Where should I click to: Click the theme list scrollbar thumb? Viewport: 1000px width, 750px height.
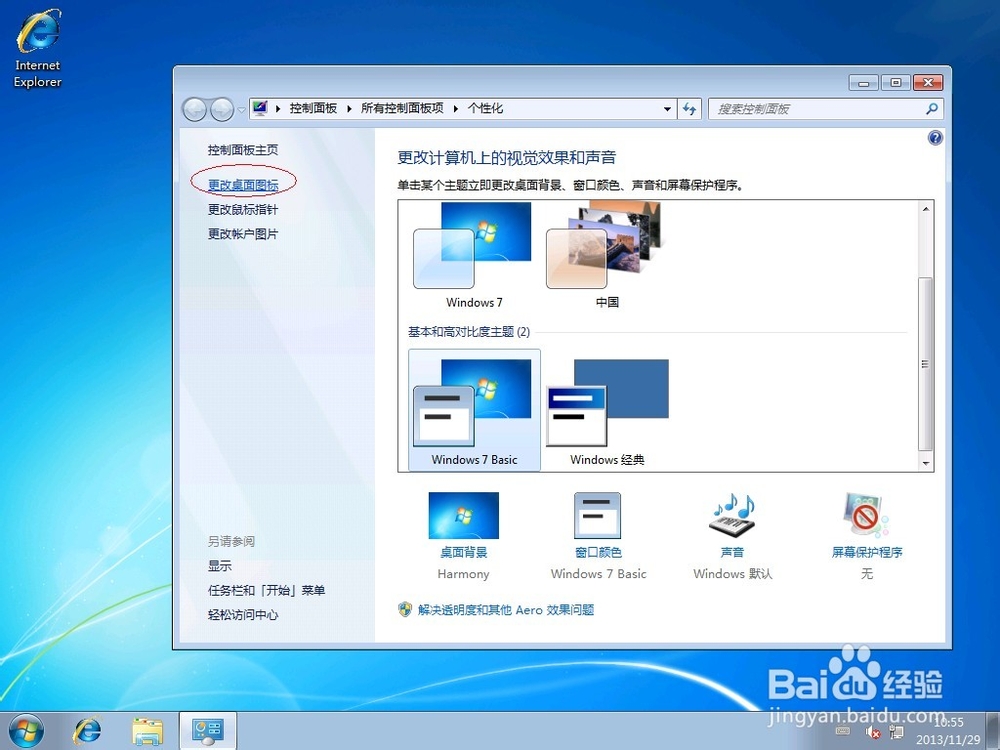click(x=926, y=364)
